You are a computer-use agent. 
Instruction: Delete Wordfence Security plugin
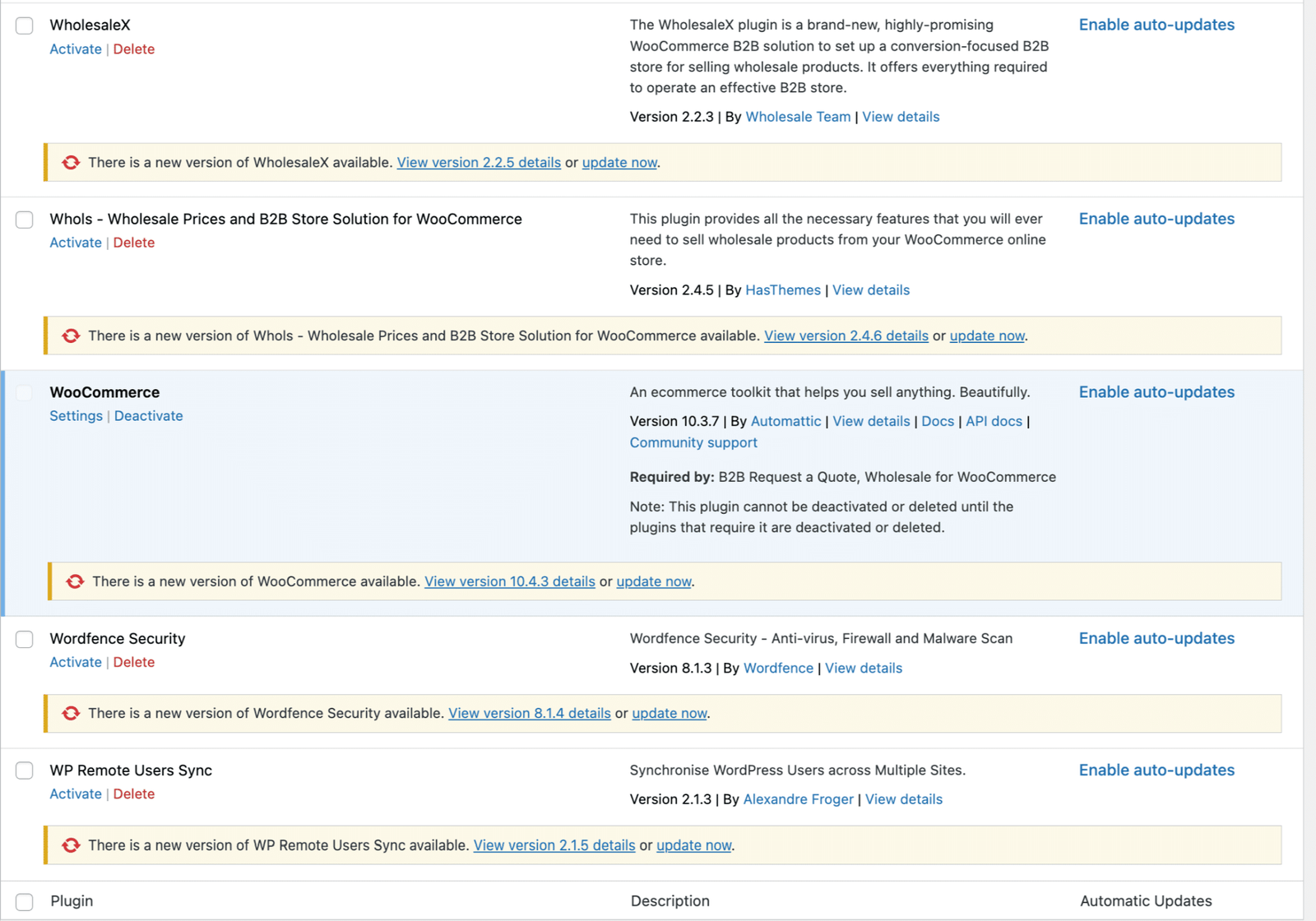click(x=133, y=662)
